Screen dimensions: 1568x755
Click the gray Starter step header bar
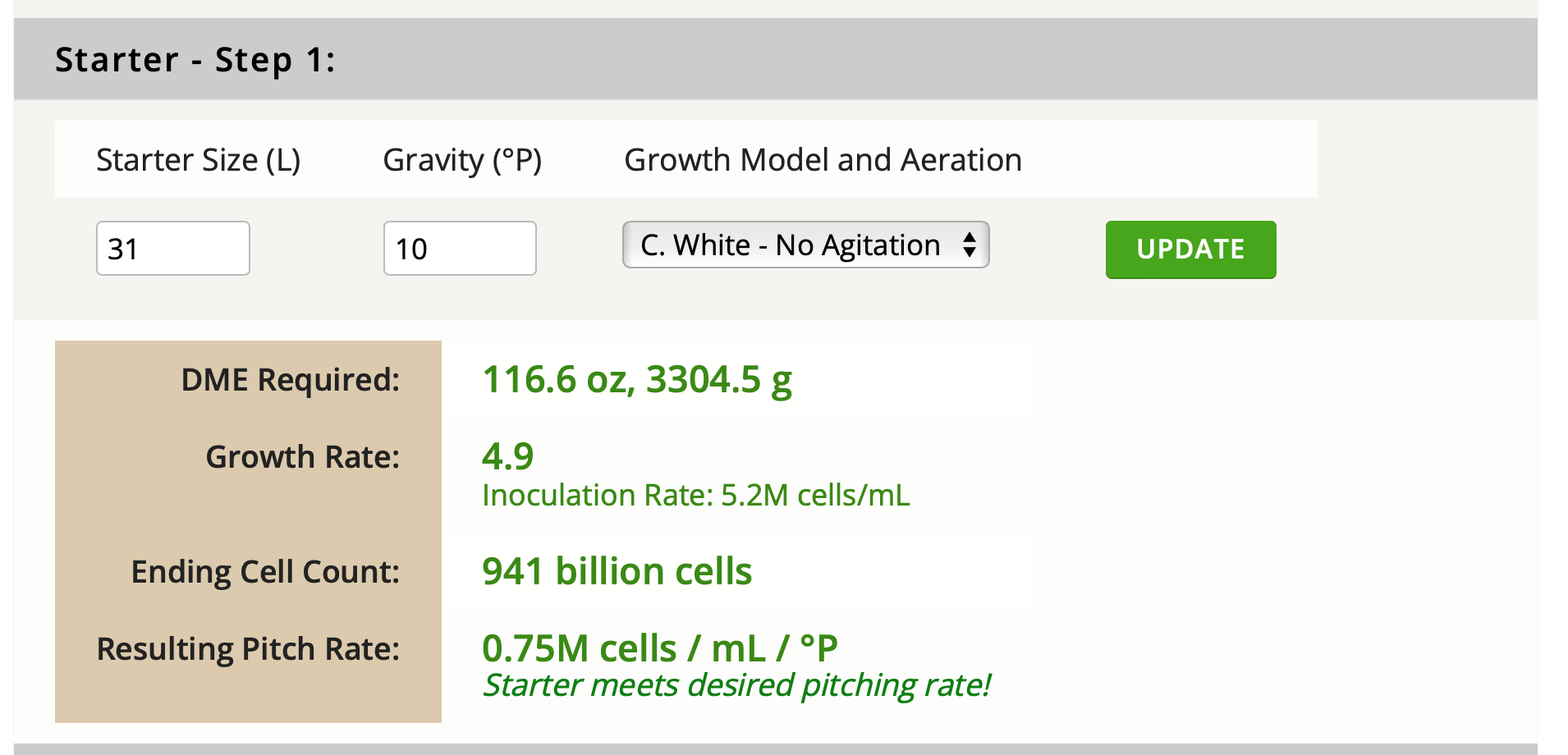pos(903,59)
